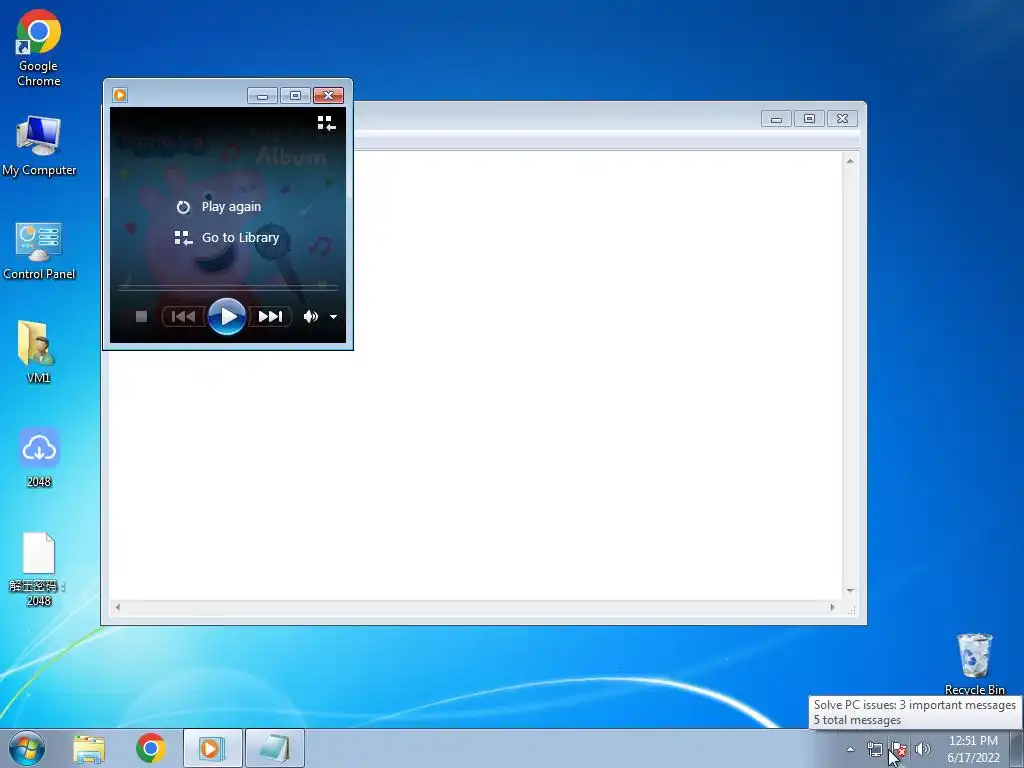Viewport: 1024px width, 768px height.
Task: Skip to next track in media player
Action: click(x=270, y=317)
